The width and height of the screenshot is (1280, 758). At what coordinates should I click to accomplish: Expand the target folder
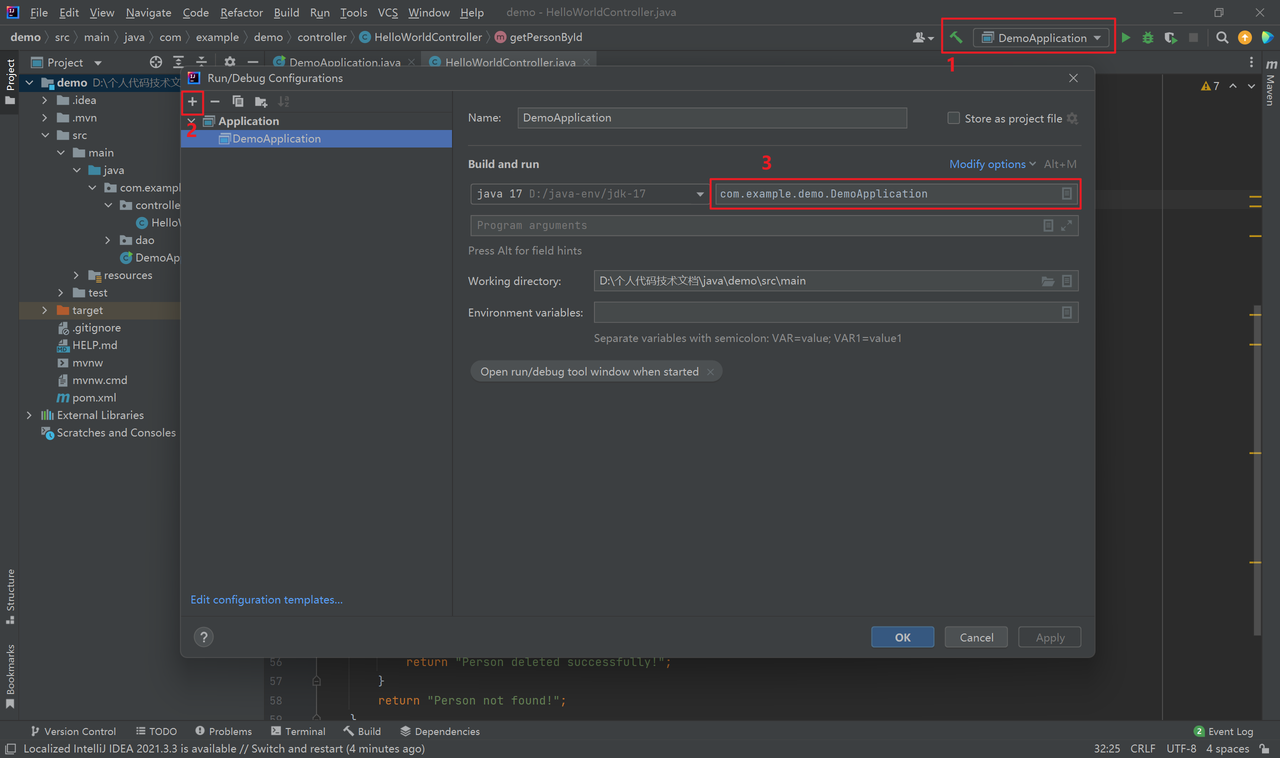[x=45, y=311]
